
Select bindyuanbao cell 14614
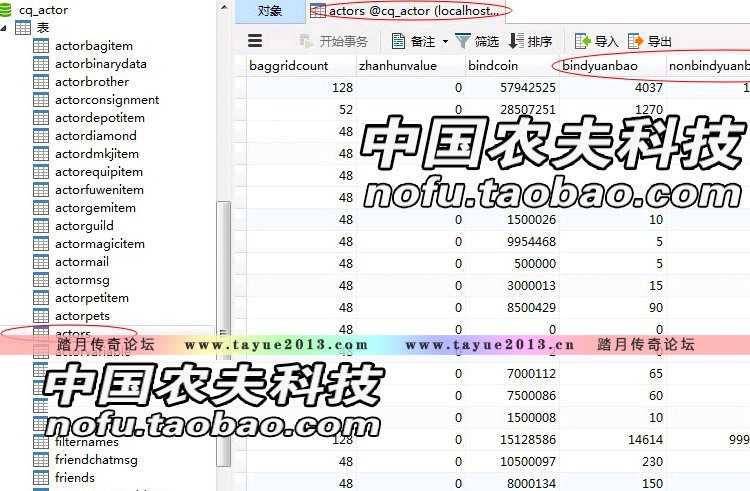coord(613,439)
